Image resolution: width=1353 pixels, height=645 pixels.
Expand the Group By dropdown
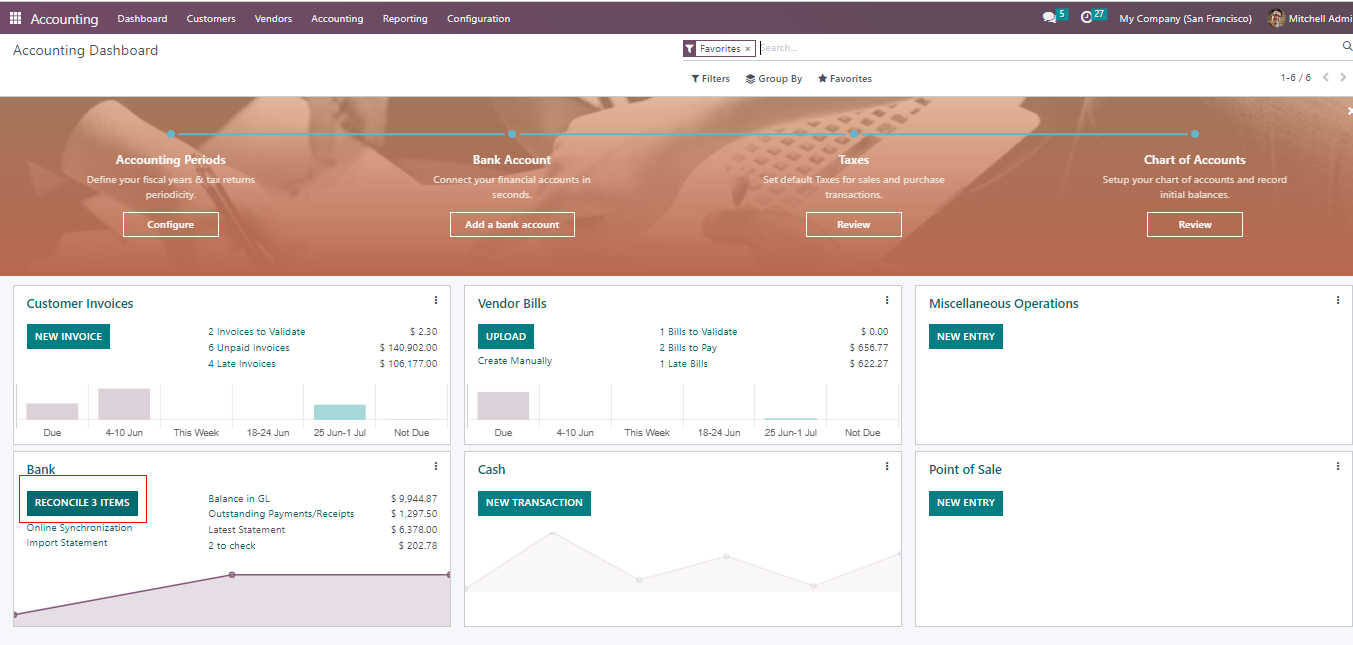pos(774,79)
